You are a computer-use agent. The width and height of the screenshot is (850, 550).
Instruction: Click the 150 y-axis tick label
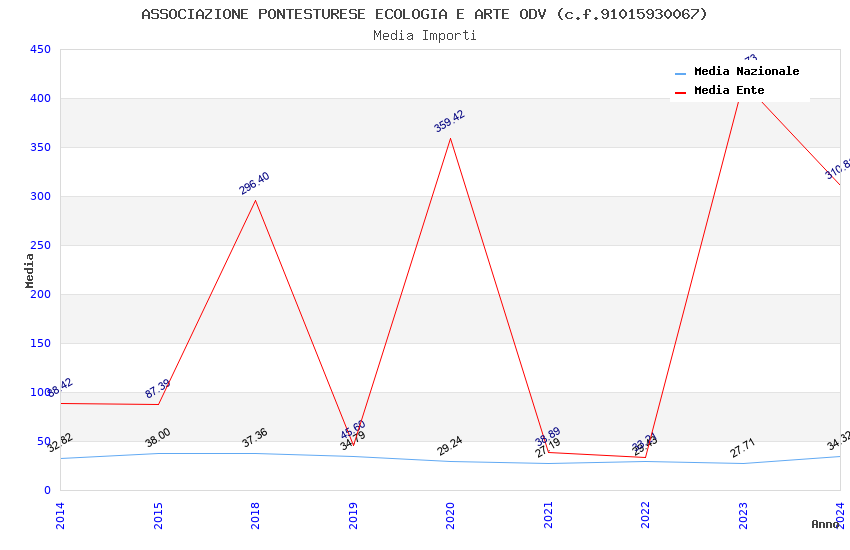point(40,344)
